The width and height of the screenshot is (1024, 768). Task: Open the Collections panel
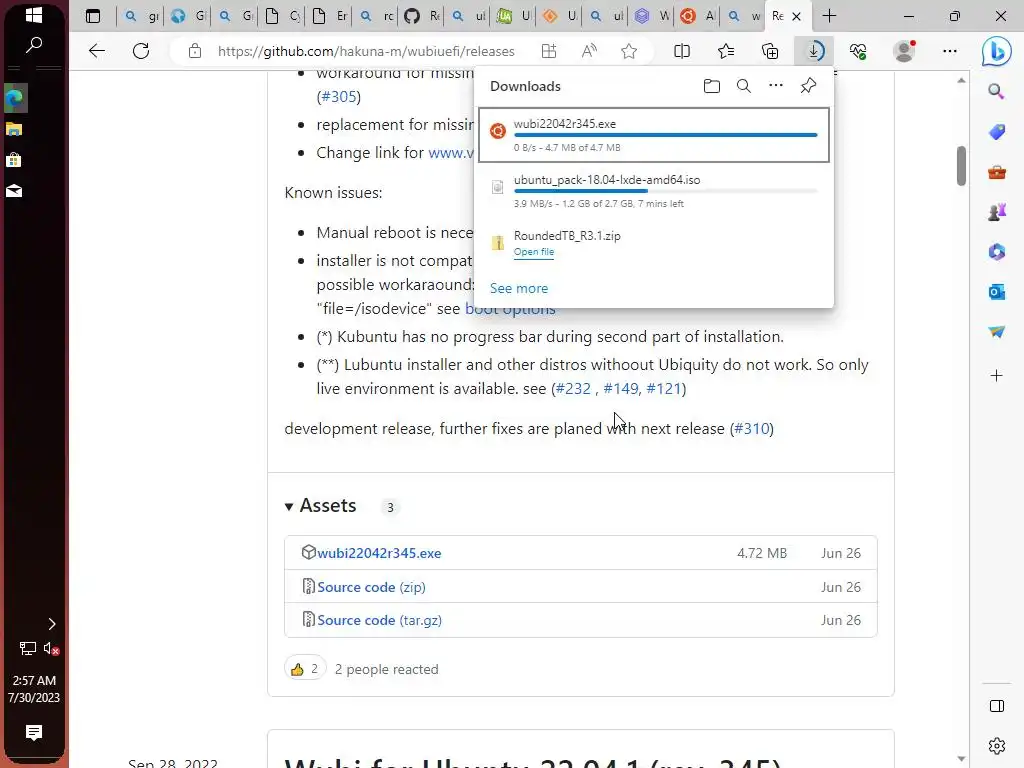[770, 51]
